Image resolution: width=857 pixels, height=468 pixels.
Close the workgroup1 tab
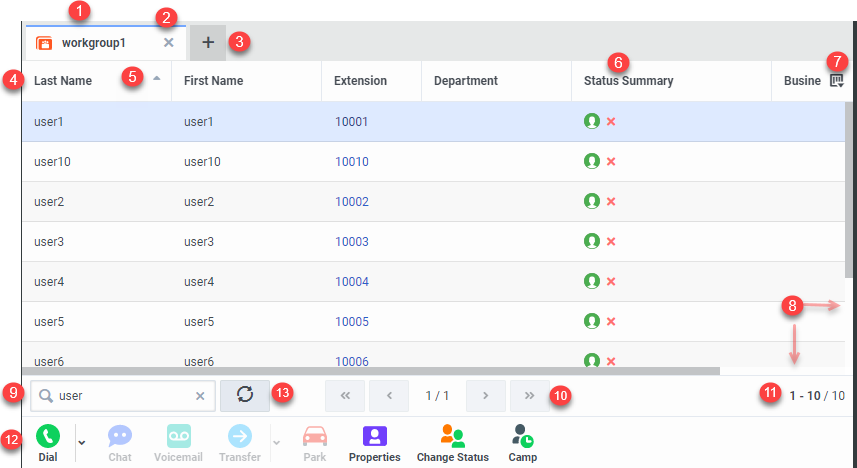click(x=168, y=43)
